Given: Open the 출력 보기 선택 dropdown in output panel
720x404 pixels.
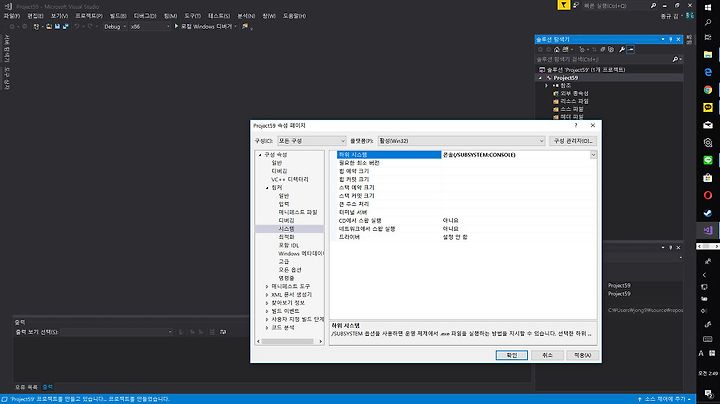Looking at the screenshot, I should (x=118, y=332).
